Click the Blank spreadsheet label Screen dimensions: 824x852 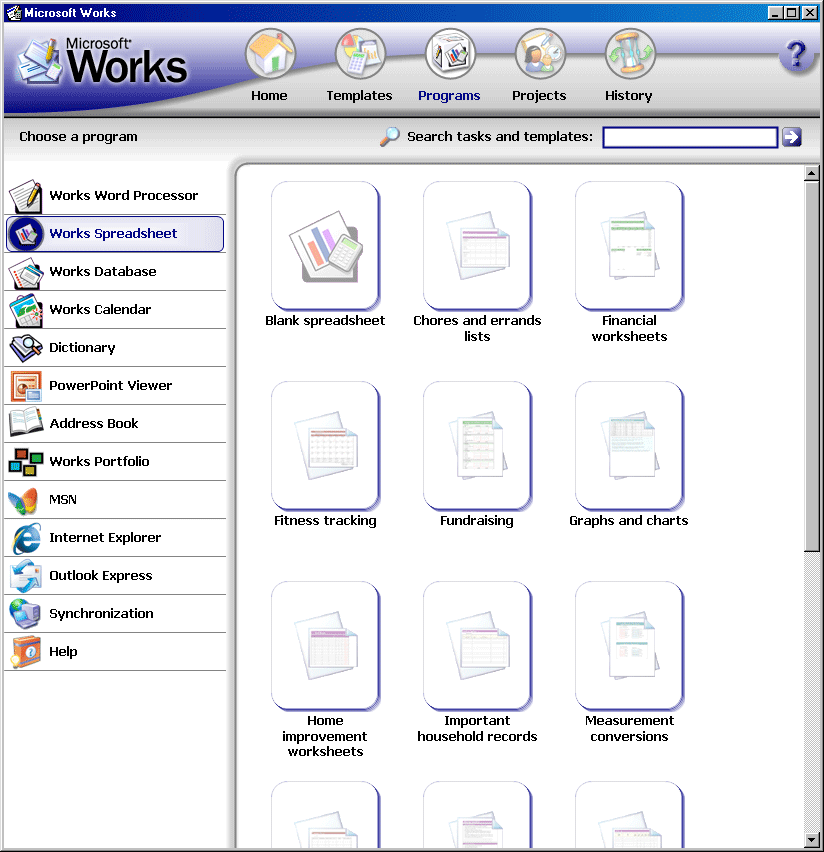pos(325,321)
